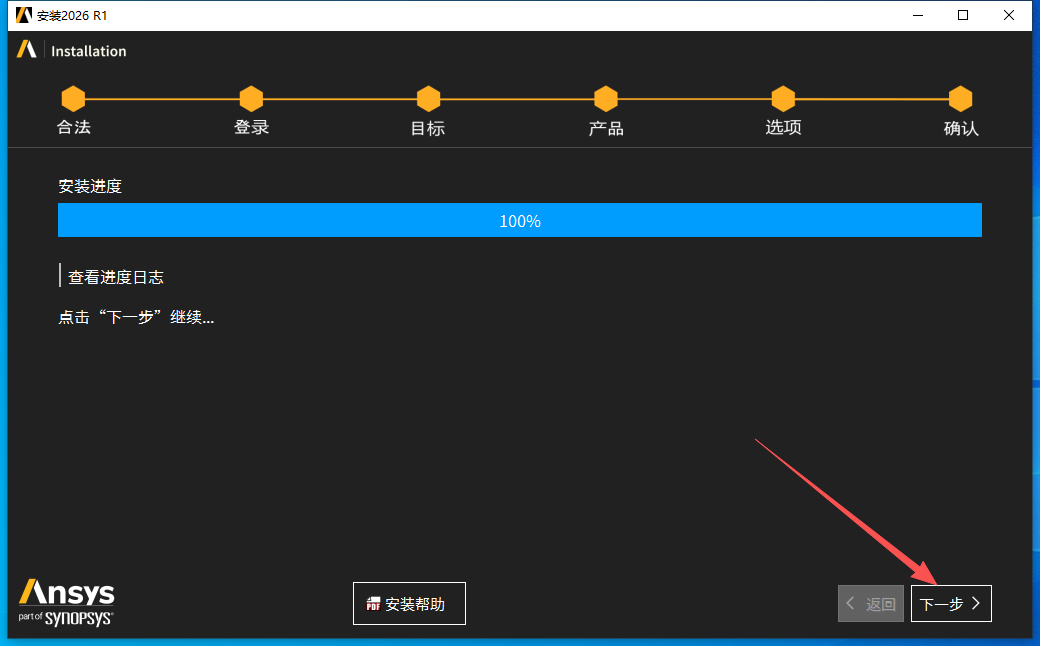Select the 合法 step hexagon icon
Viewport: 1040px width, 646px height.
73,98
